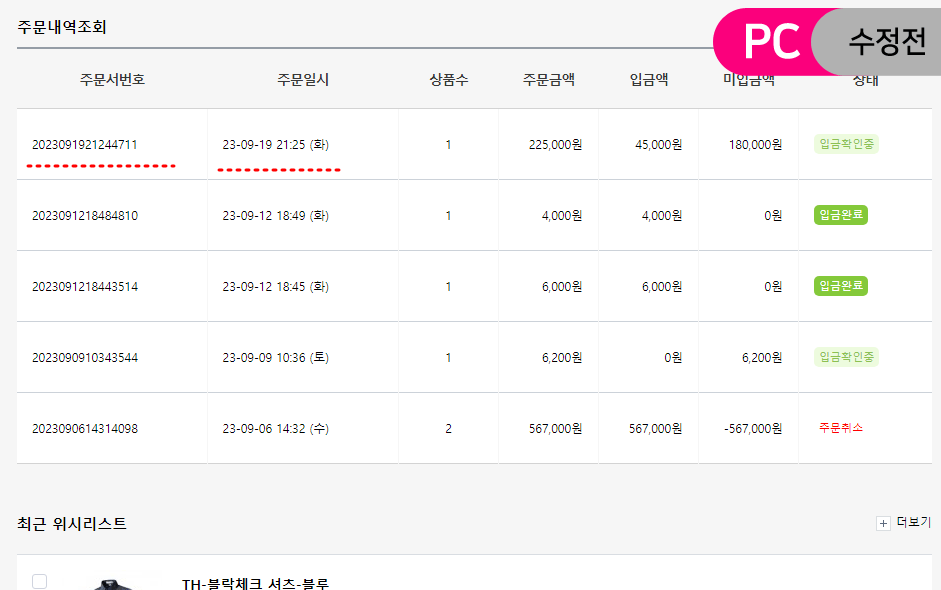The height and width of the screenshot is (590, 941).
Task: Open order number 2023091218443514
Action: click(85, 287)
